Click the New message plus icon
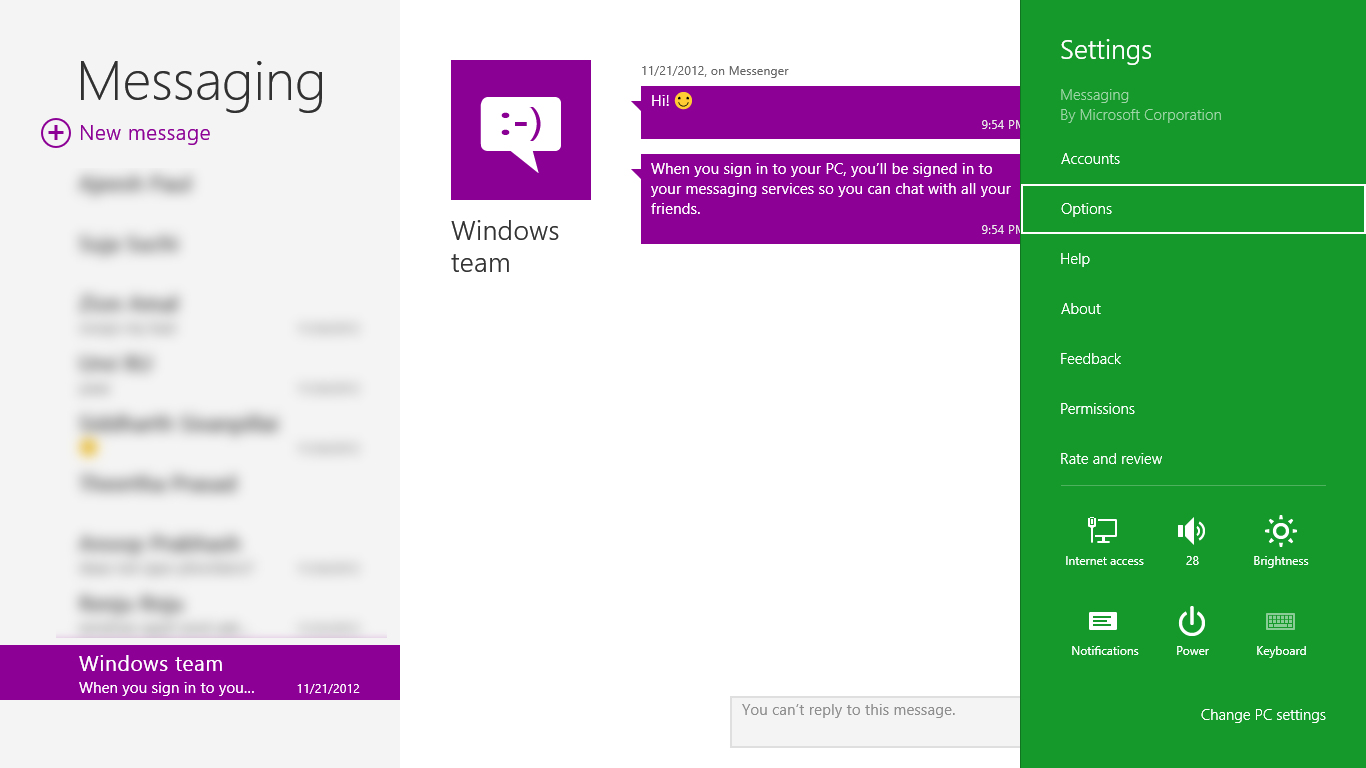The image size is (1366, 768). pyautogui.click(x=56, y=133)
